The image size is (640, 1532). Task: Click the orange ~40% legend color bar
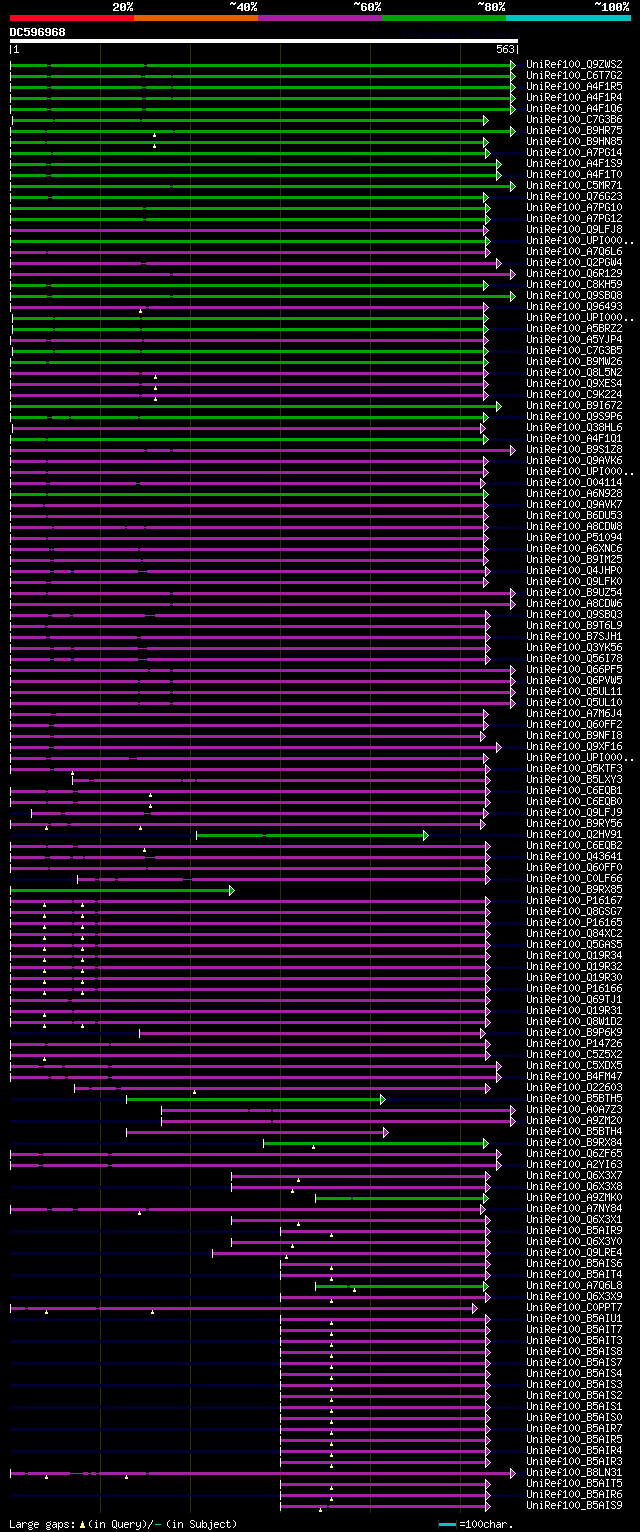coord(196,18)
